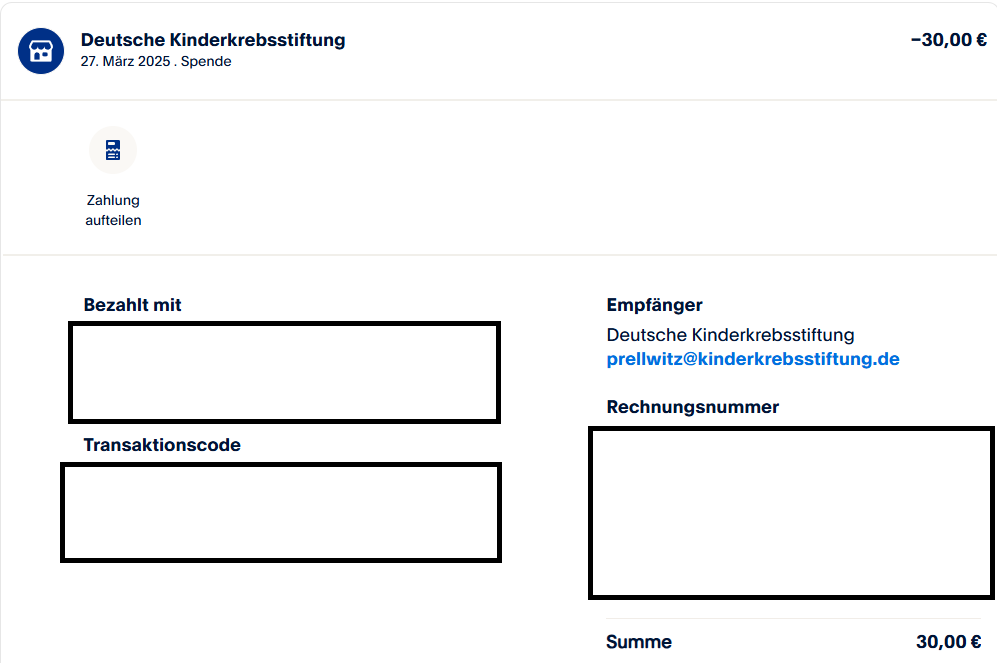Click the Deutsche Kinderkrebsstiftung header title
This screenshot has height=663, width=997.
[x=213, y=40]
